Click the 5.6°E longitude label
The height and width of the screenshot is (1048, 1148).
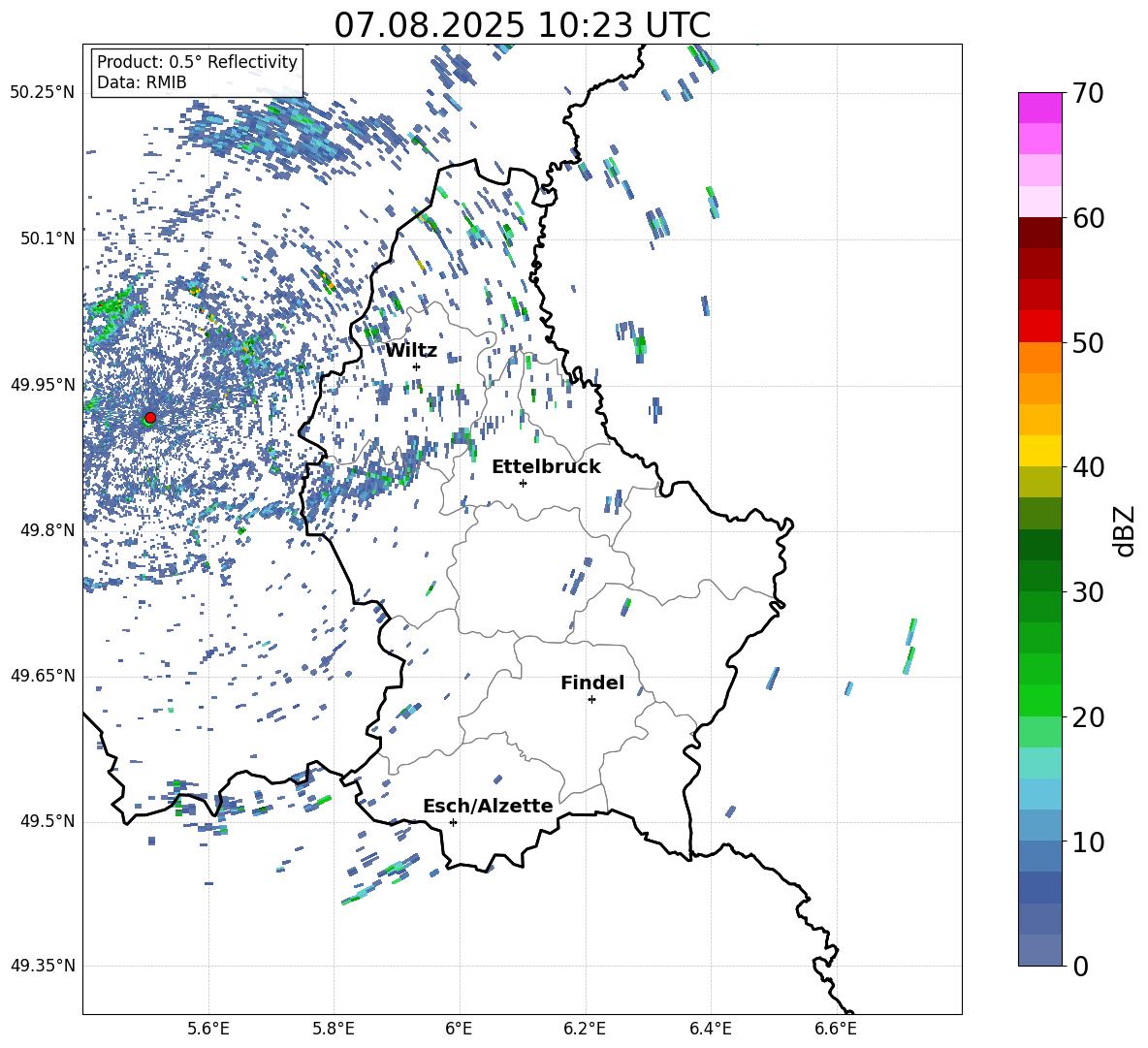coord(208,1030)
